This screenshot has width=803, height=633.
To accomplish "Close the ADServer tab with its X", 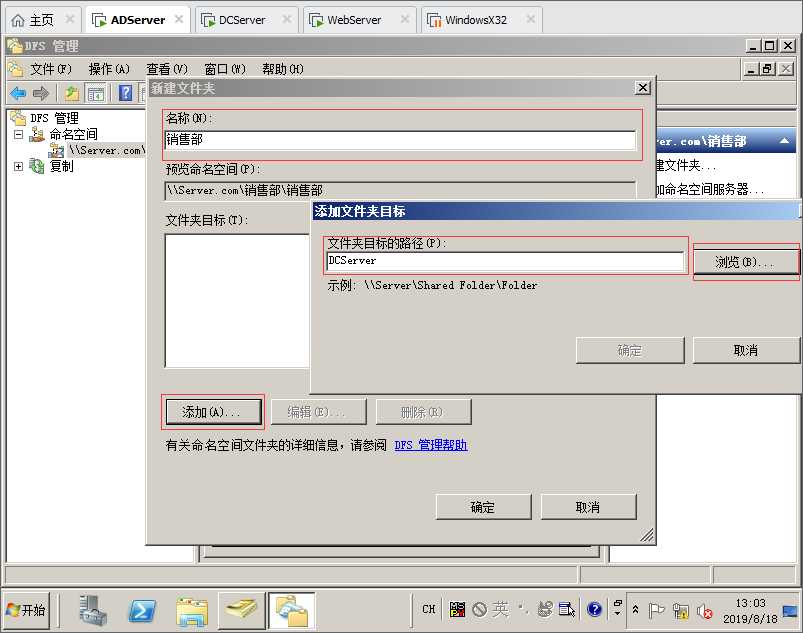I will tap(179, 19).
